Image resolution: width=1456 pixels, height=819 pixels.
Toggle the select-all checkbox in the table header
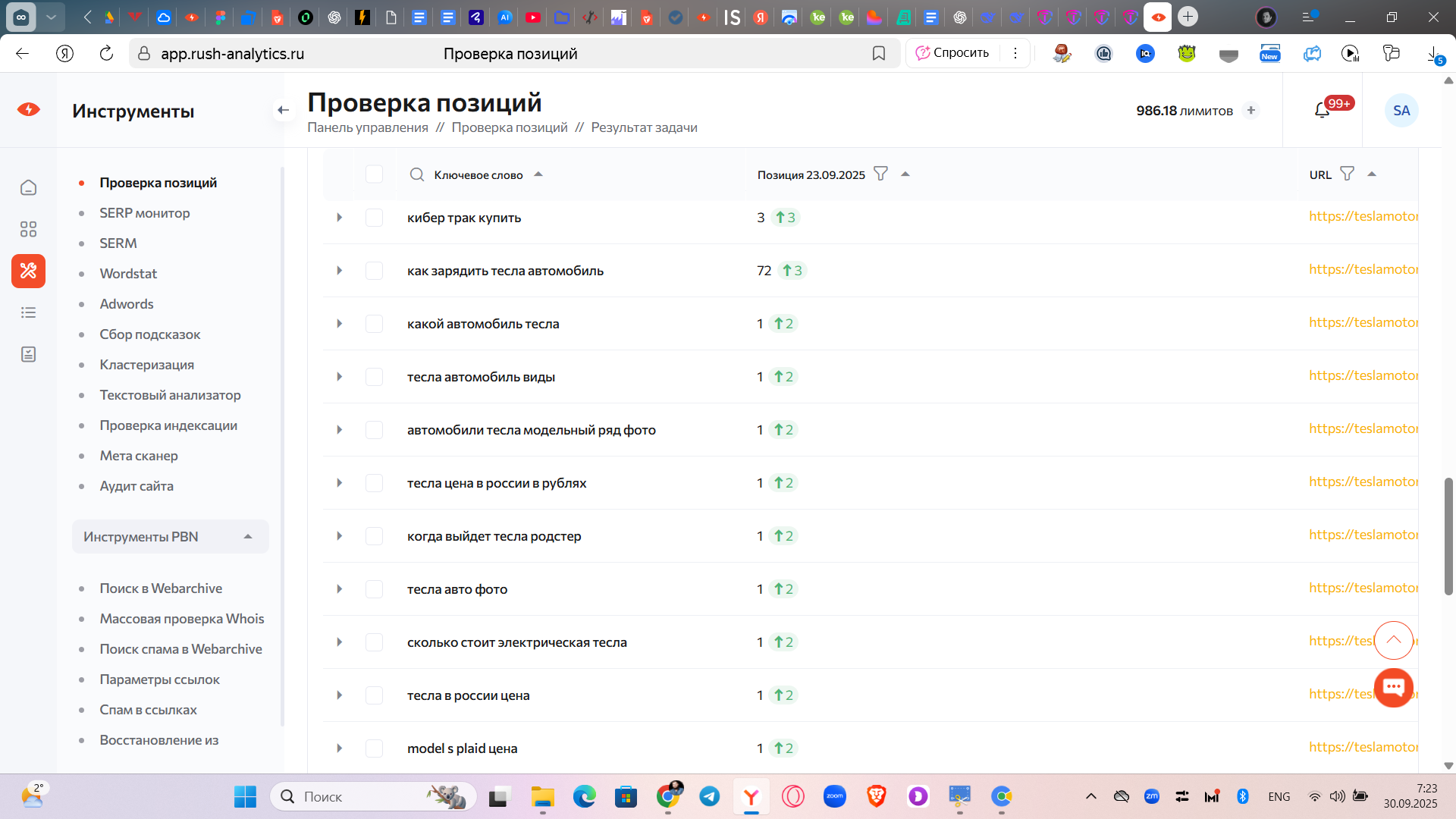[374, 174]
